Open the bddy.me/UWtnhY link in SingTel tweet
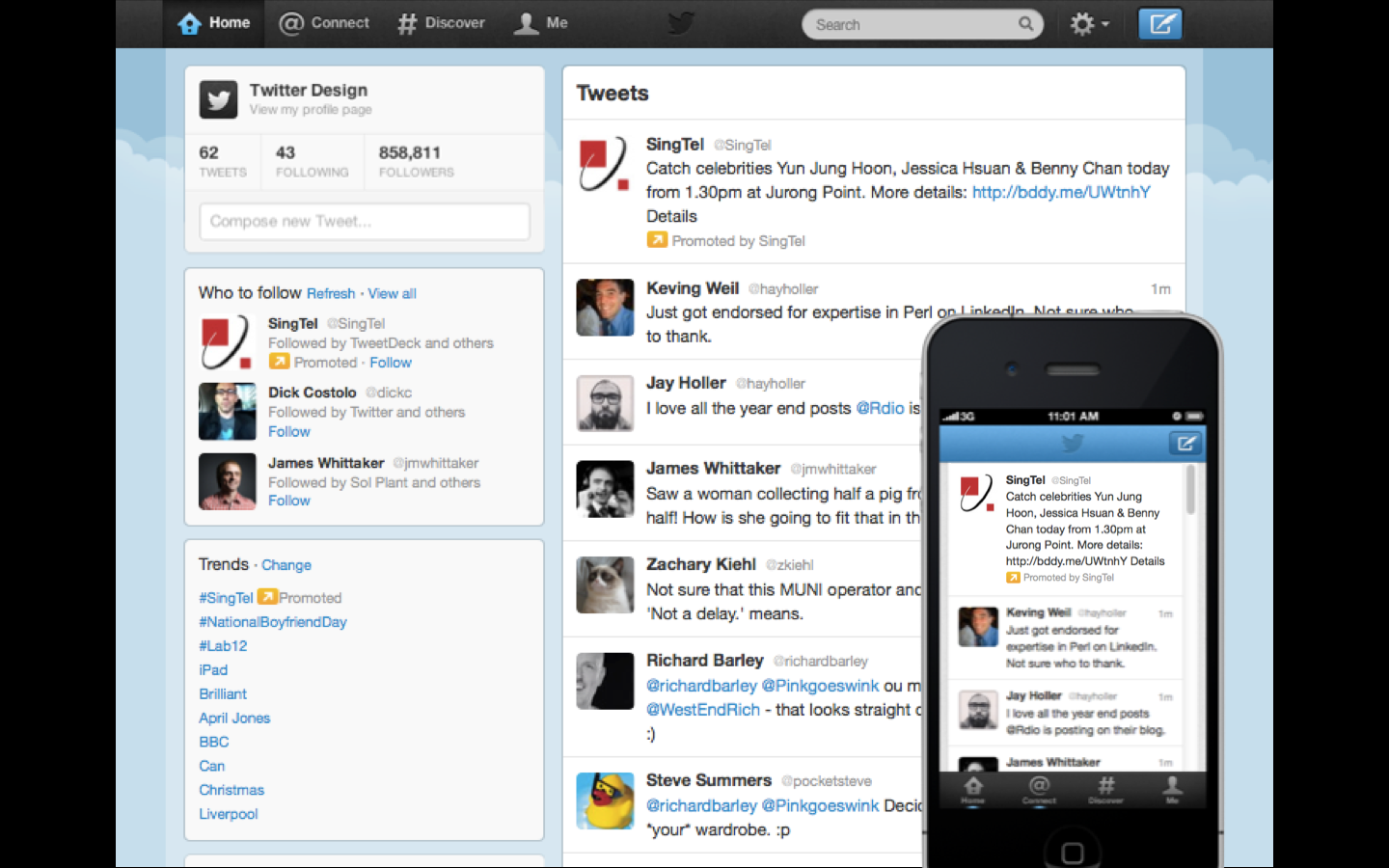The image size is (1389, 868). click(x=1061, y=193)
